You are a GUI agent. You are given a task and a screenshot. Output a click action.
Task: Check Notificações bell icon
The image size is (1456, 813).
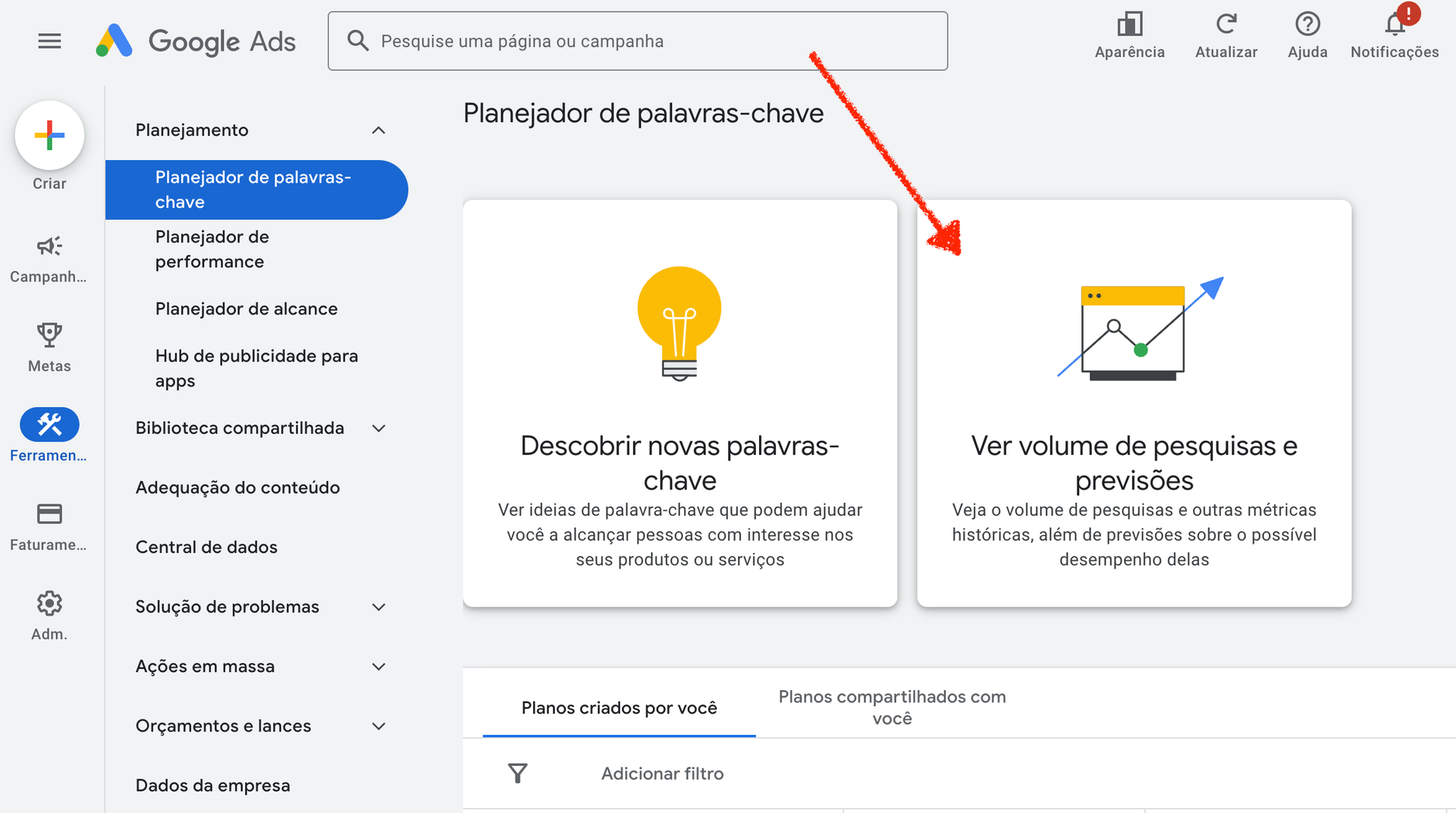[x=1394, y=25]
